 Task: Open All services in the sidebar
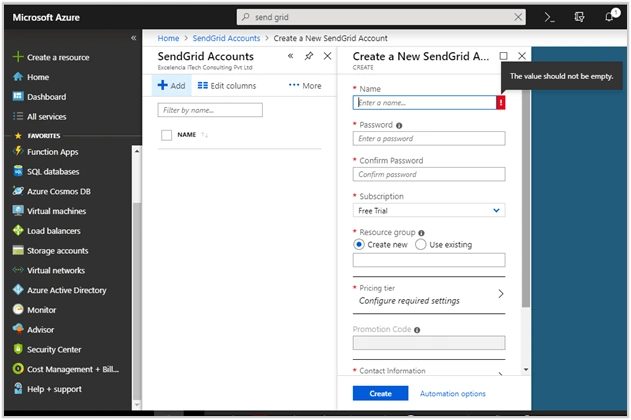(x=46, y=117)
